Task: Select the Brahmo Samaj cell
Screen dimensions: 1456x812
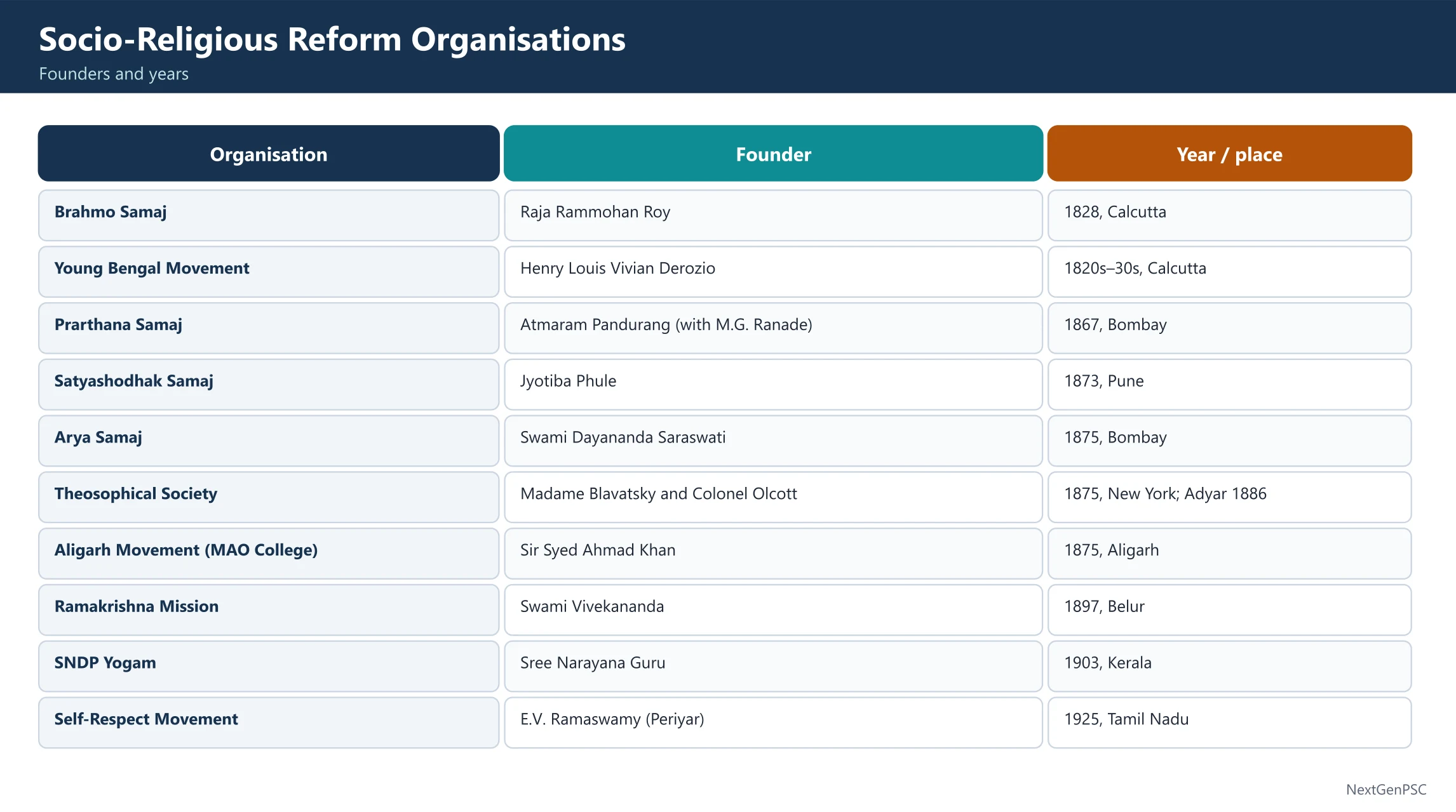Action: coord(269,215)
